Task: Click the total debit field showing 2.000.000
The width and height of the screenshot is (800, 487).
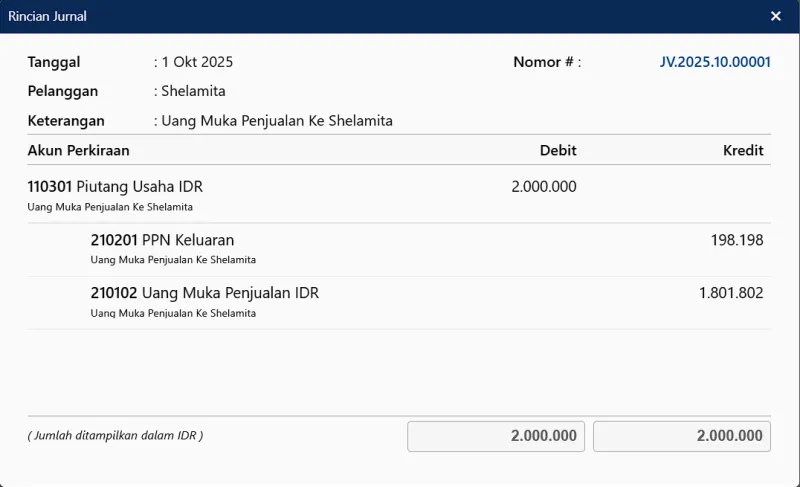Action: point(496,436)
